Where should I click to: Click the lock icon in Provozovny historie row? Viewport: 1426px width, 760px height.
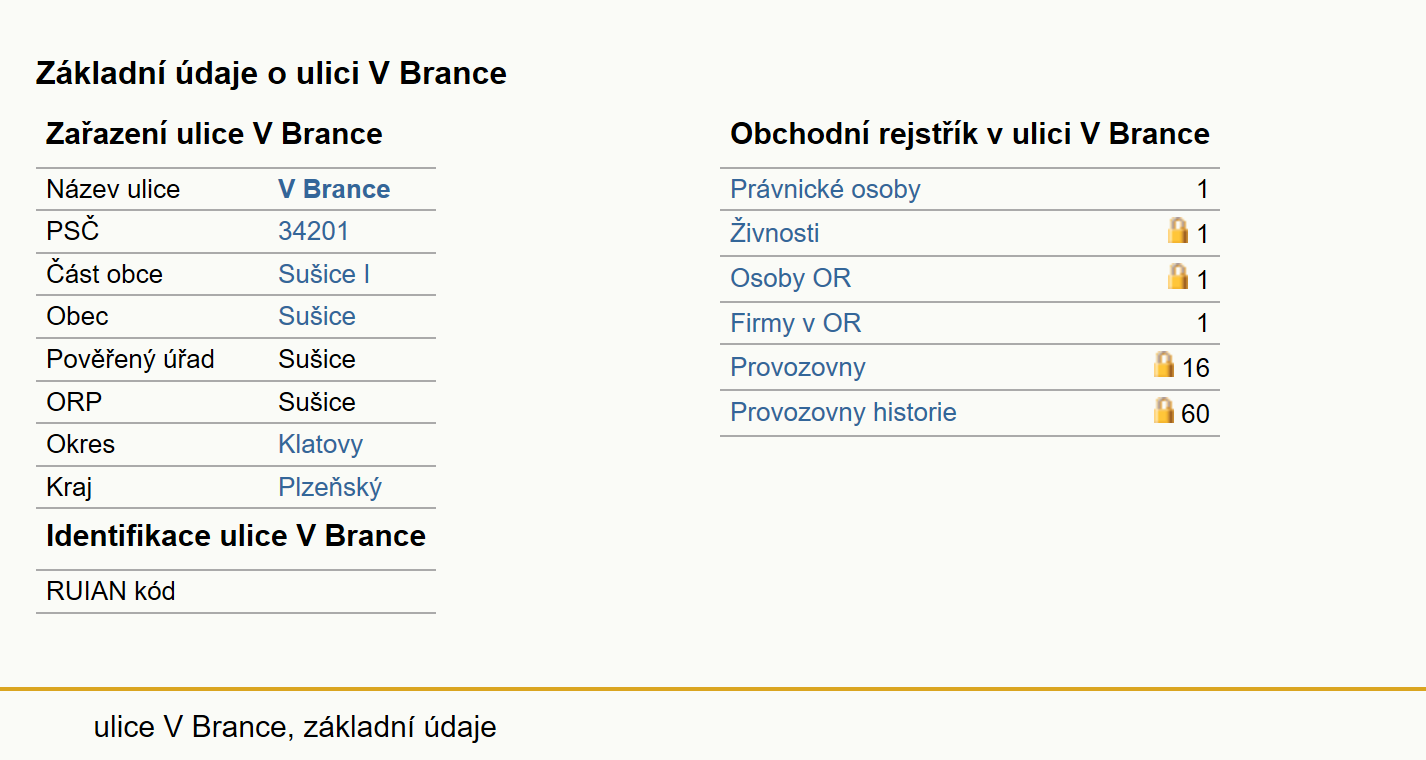click(1164, 409)
